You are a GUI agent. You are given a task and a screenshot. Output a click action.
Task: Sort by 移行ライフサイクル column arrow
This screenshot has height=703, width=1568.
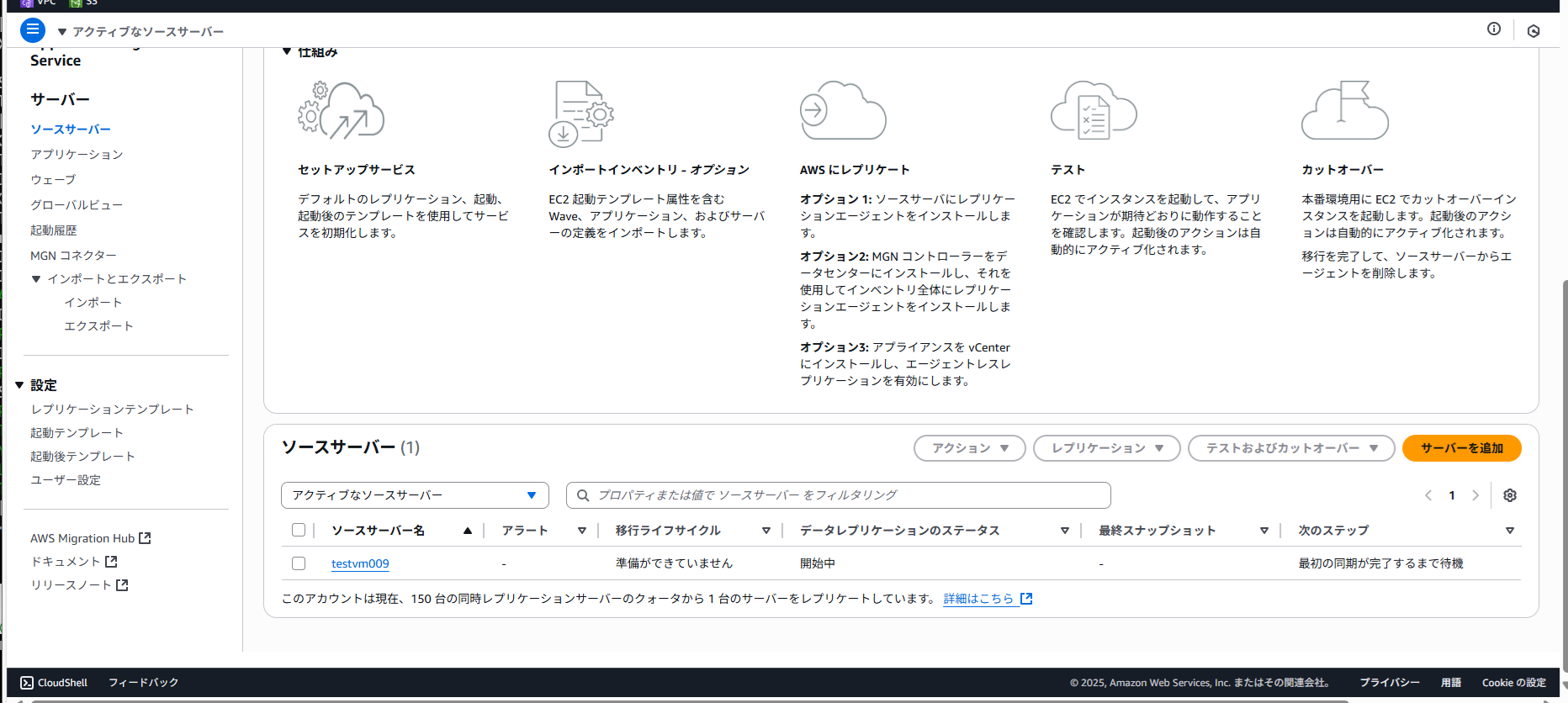pos(765,531)
